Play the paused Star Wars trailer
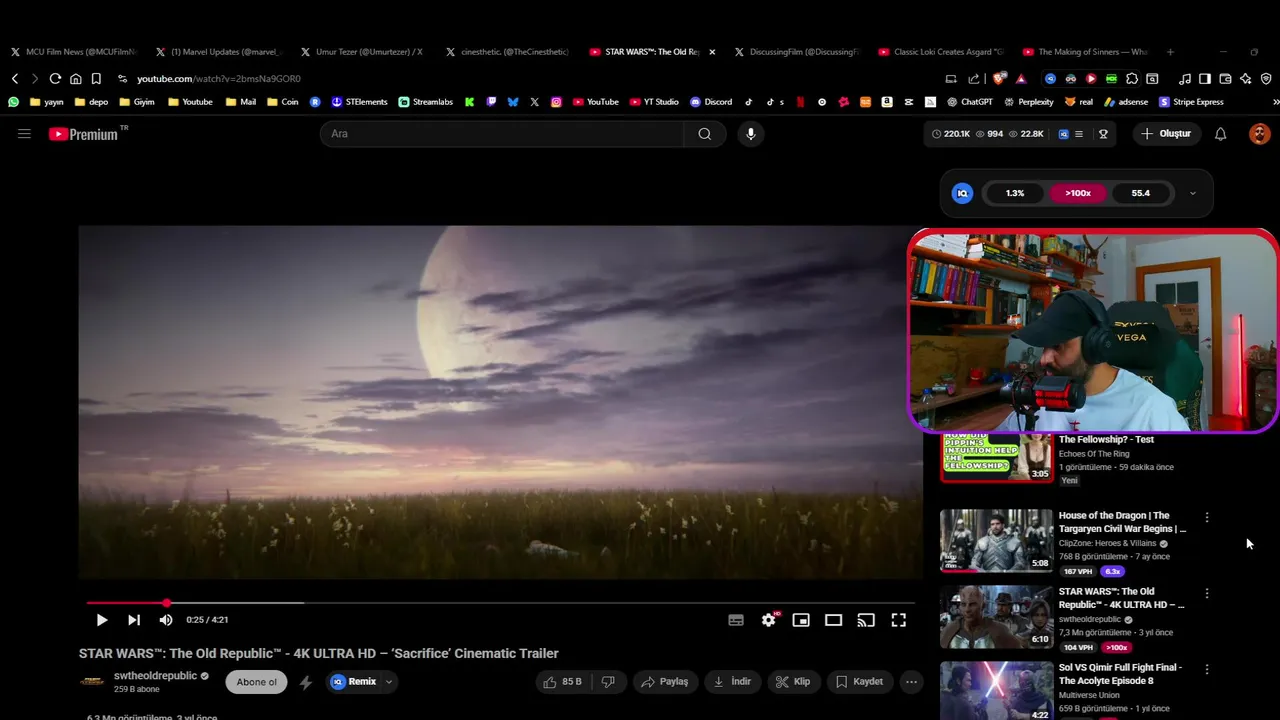1280x720 pixels. click(x=101, y=620)
